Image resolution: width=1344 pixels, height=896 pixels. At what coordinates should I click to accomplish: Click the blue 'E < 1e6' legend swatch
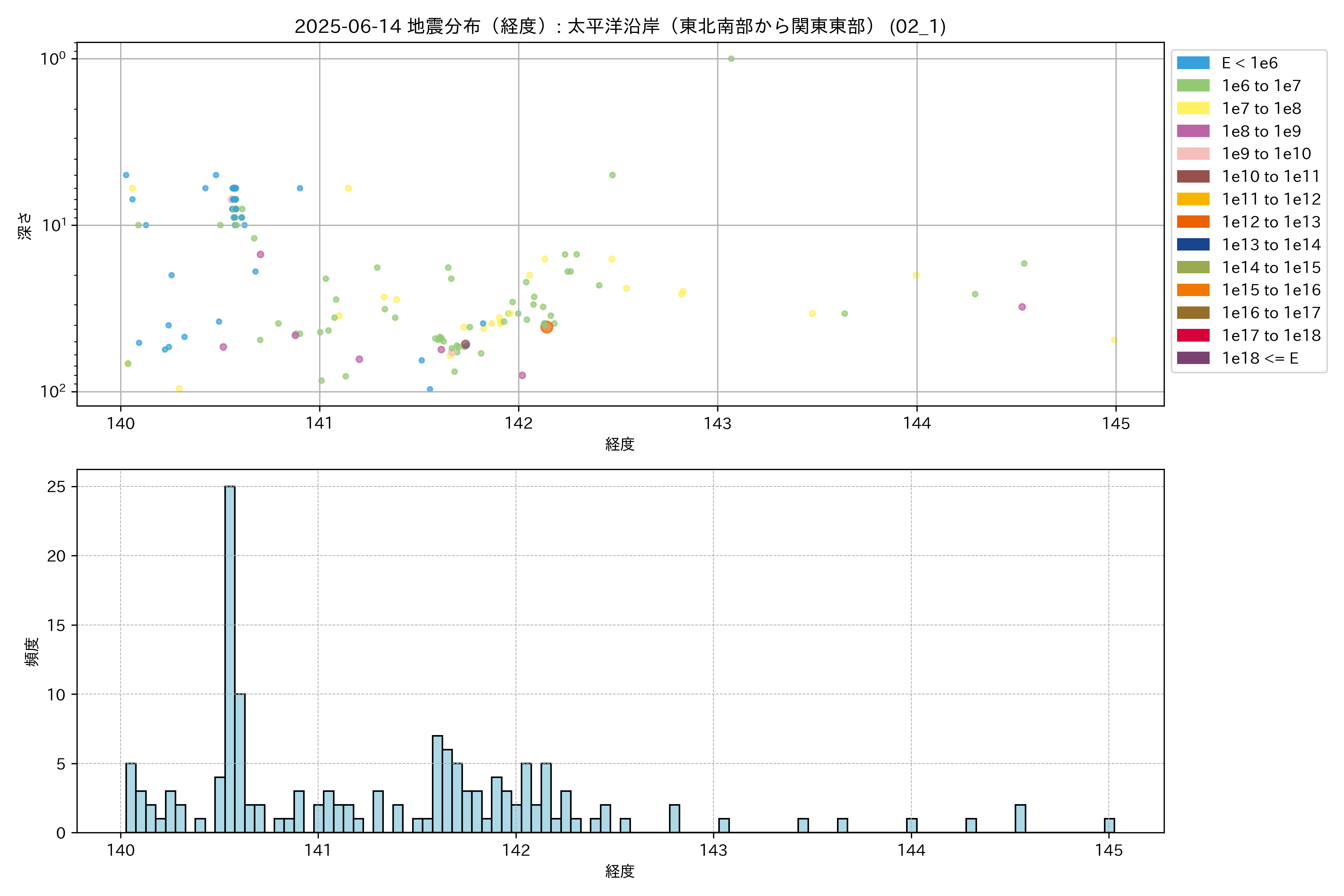point(1192,63)
